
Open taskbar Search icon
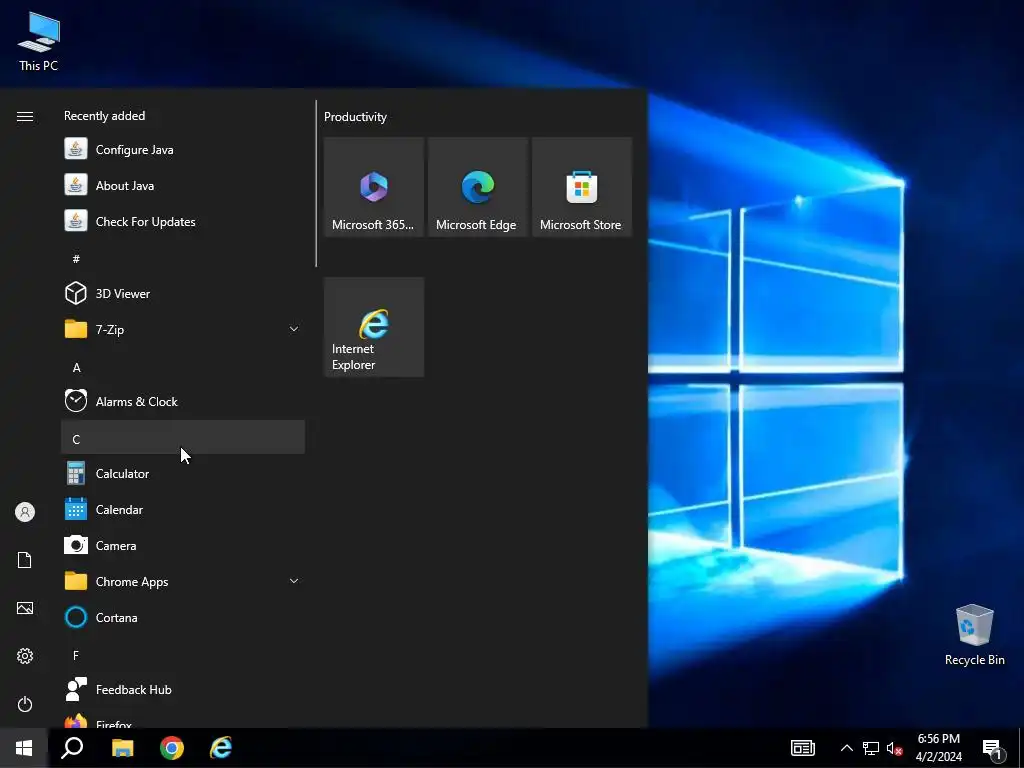click(72, 748)
